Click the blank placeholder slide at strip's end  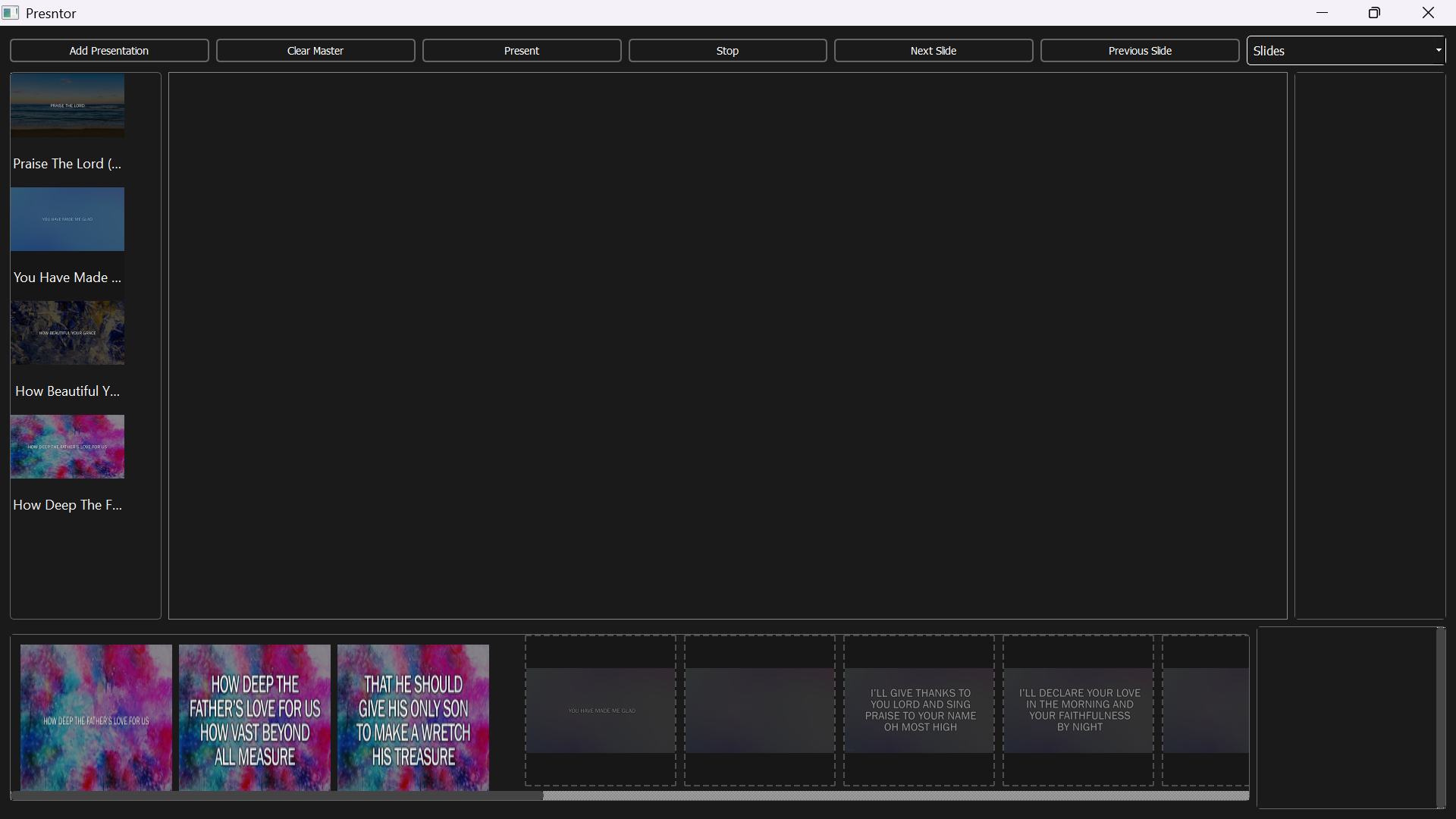(x=1204, y=710)
